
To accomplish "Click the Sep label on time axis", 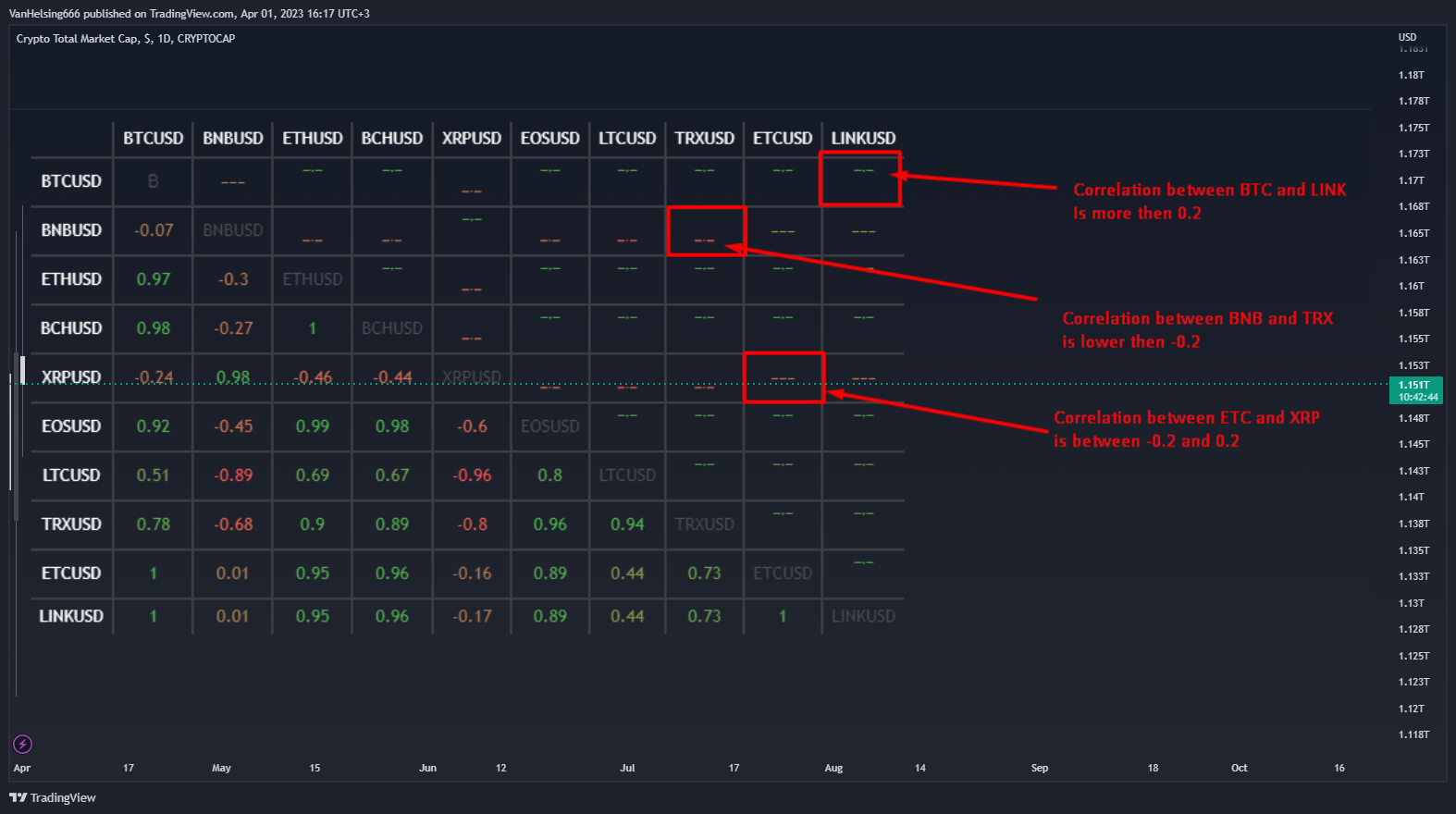I will pos(1040,768).
